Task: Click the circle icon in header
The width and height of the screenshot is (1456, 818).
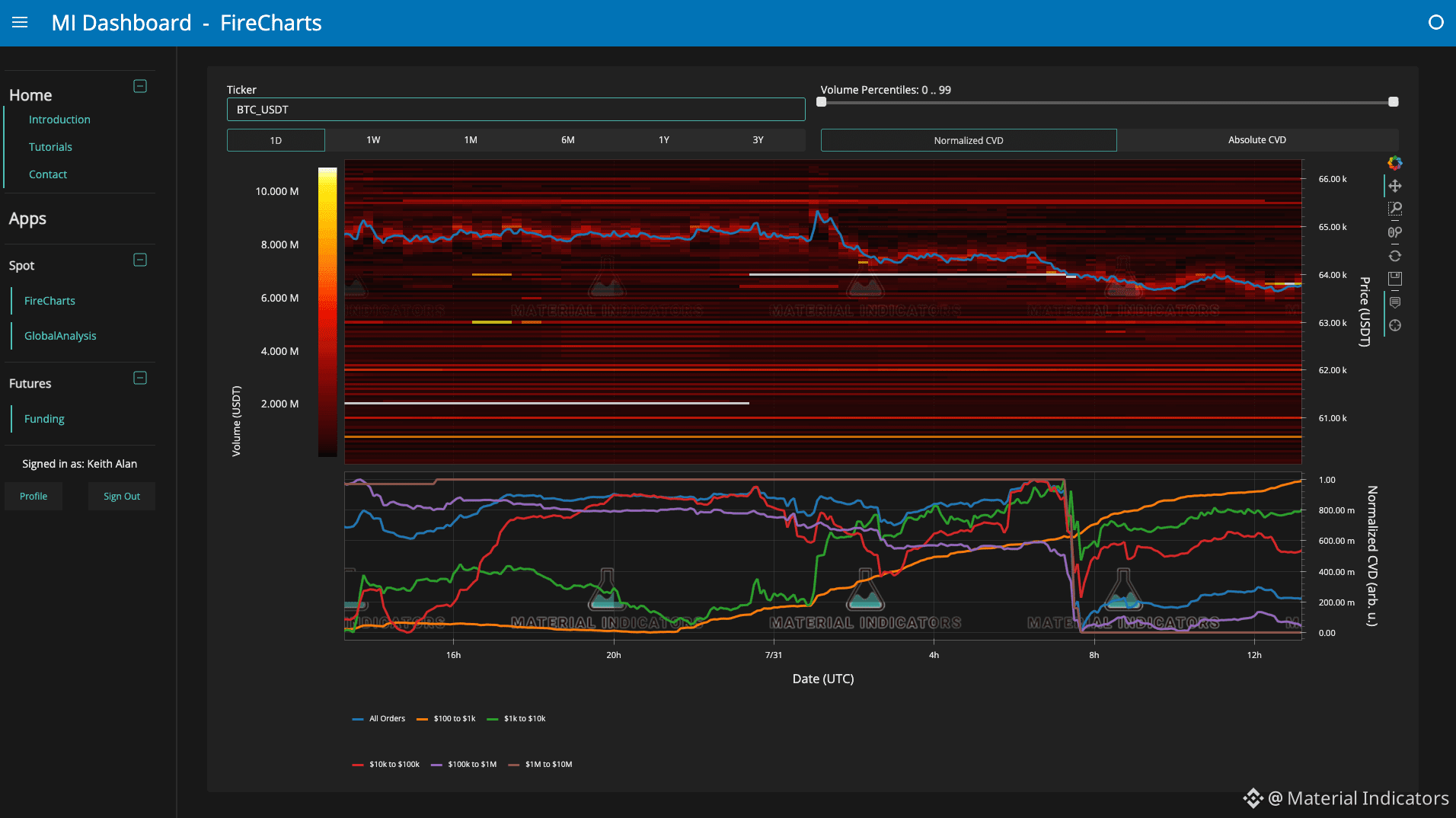Action: tap(1435, 23)
